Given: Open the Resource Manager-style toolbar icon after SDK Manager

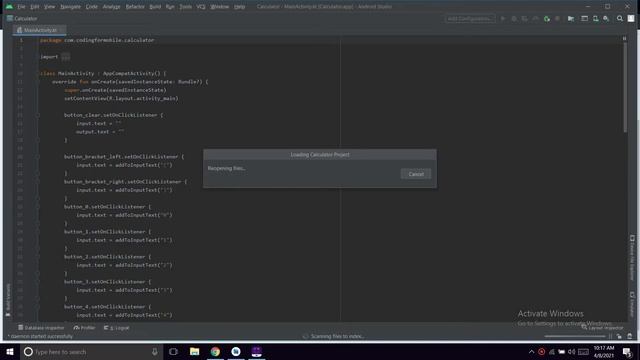Looking at the screenshot, I should coord(606,19).
